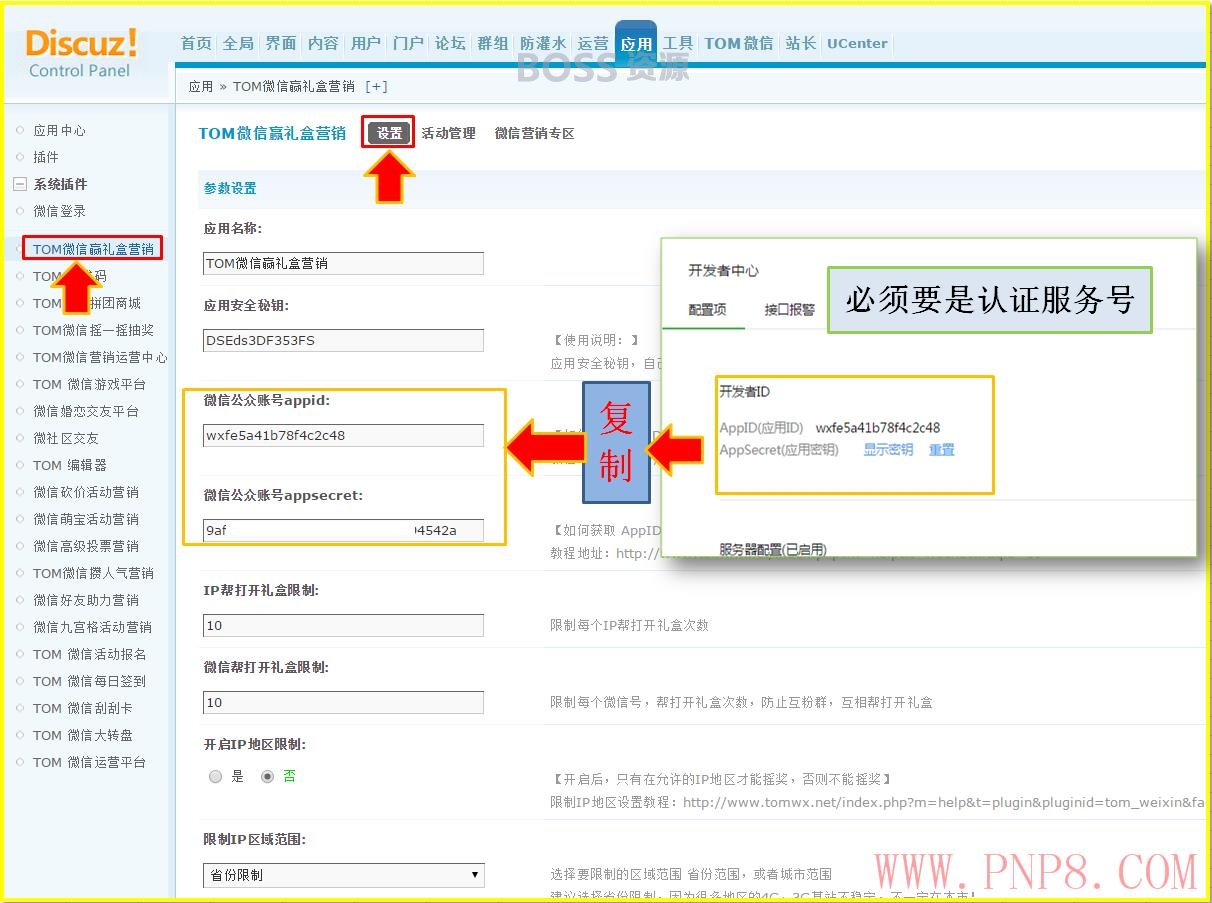This screenshot has height=903, width=1212.
Task: Switch to the 活动管理 tab
Action: [448, 133]
